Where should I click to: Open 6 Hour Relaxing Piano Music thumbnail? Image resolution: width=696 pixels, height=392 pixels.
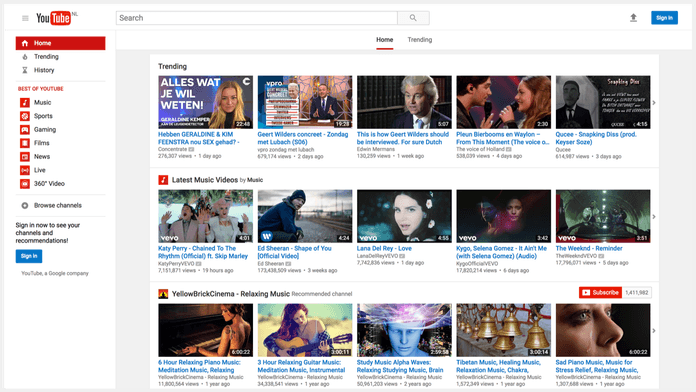pos(206,330)
